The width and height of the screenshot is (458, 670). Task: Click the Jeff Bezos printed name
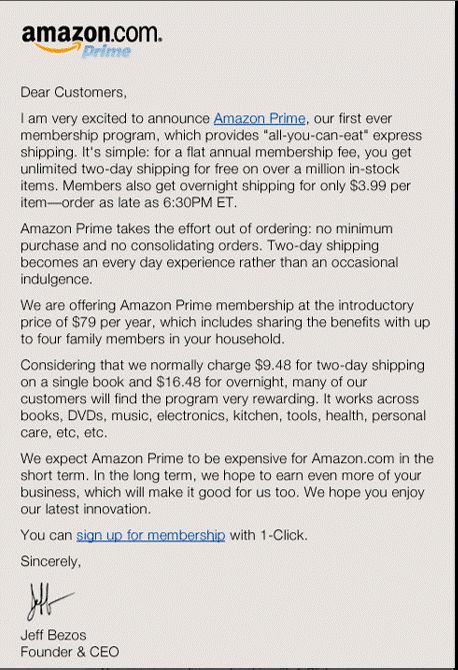(x=53, y=635)
